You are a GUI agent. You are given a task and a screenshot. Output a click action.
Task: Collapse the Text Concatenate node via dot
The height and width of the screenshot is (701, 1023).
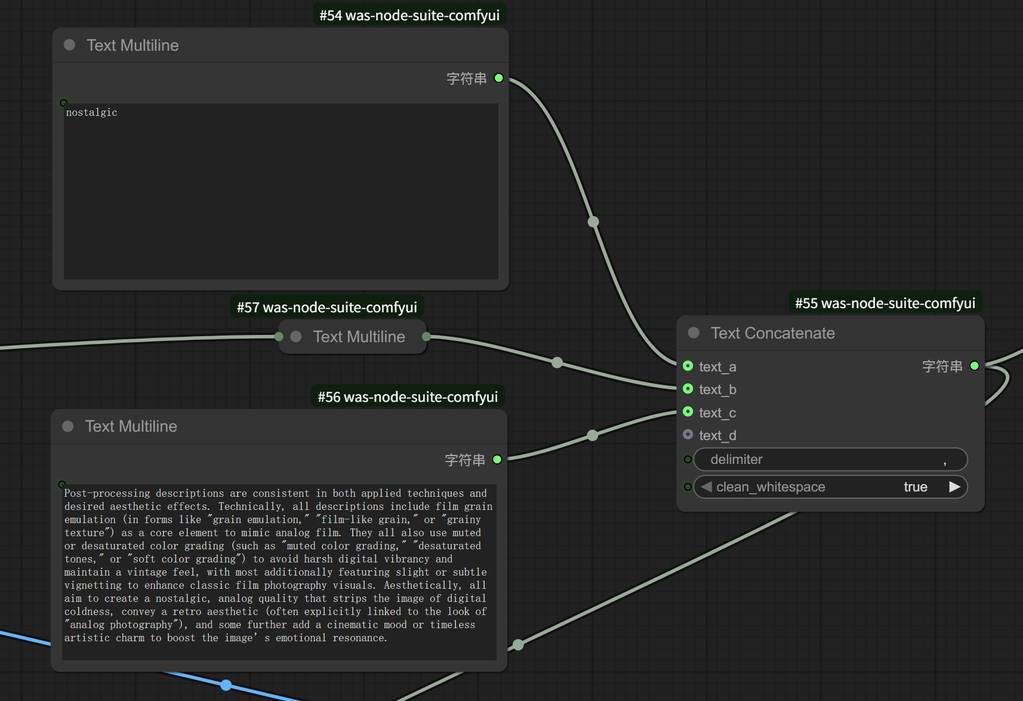694,333
